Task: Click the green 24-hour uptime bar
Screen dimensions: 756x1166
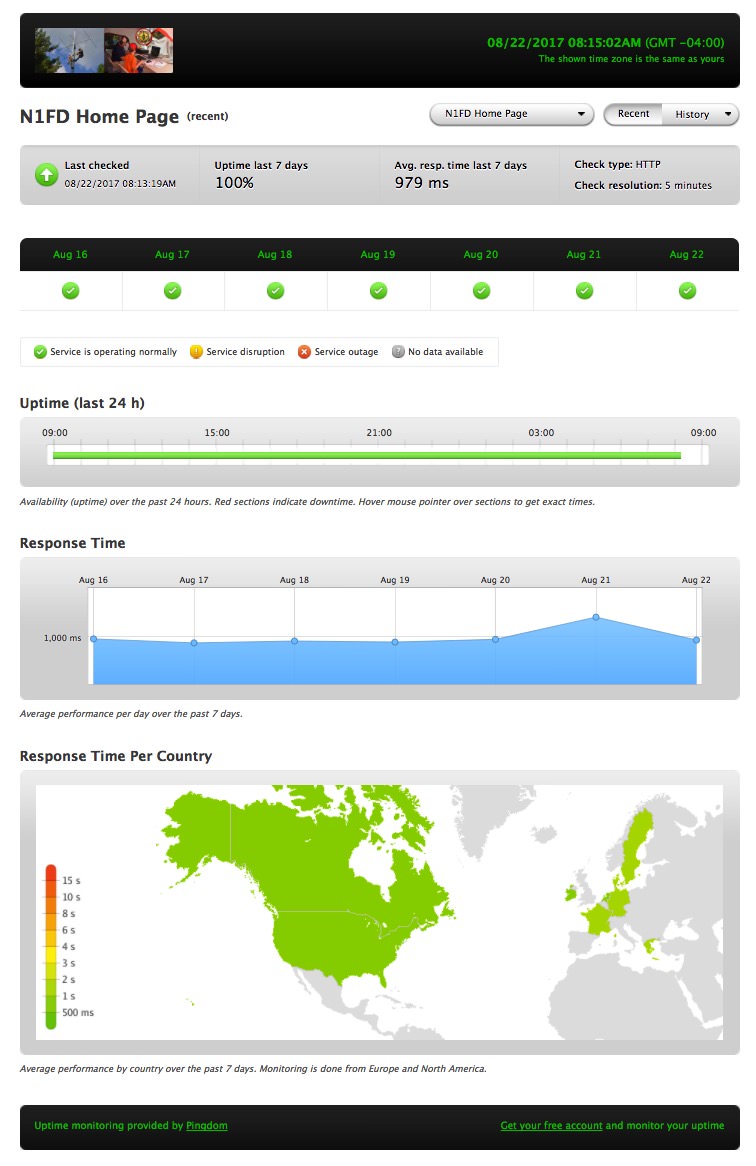Action: tap(366, 455)
